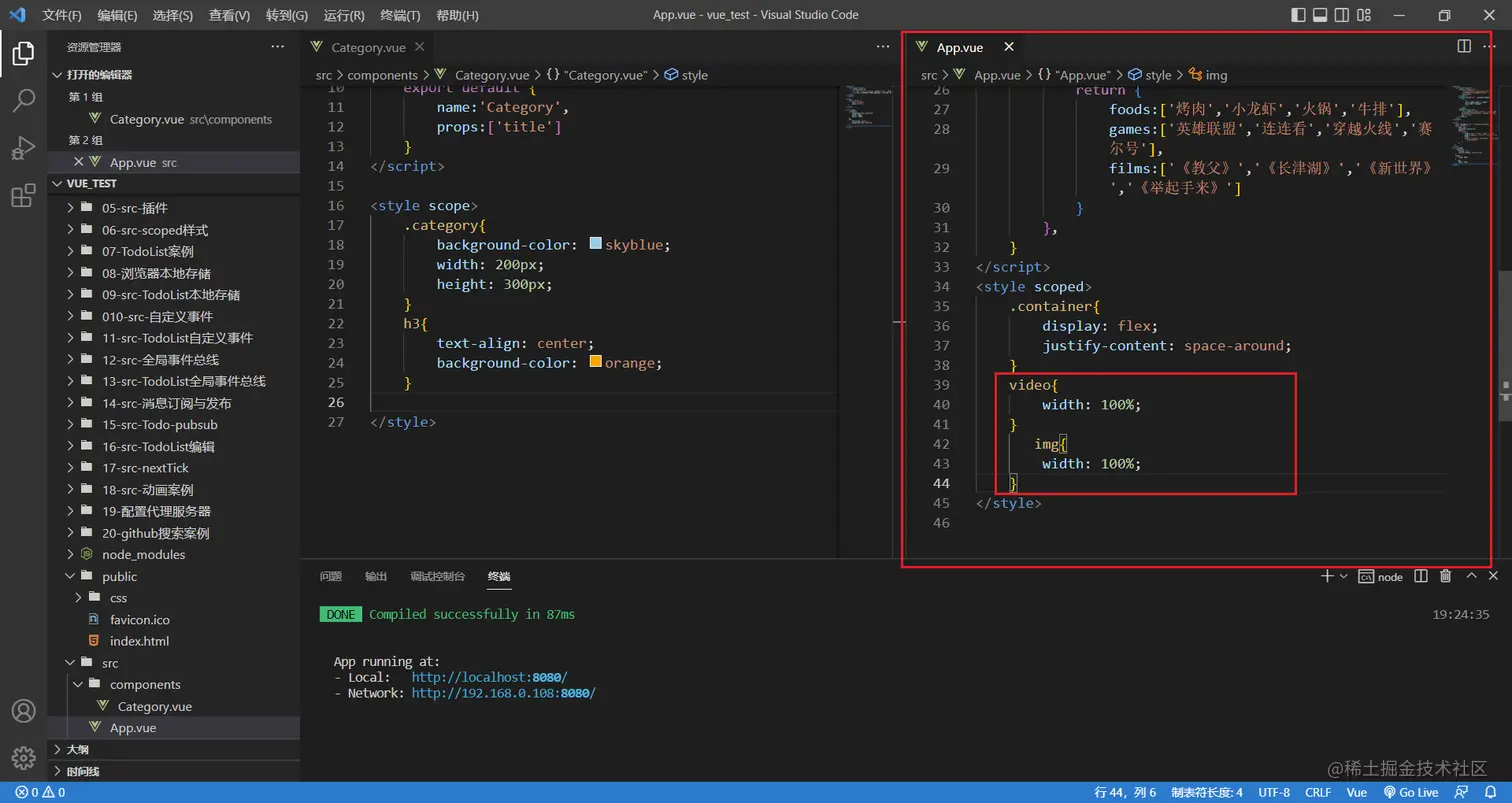Image resolution: width=1512 pixels, height=803 pixels.
Task: Collapse the components folder
Action: pyautogui.click(x=174, y=684)
